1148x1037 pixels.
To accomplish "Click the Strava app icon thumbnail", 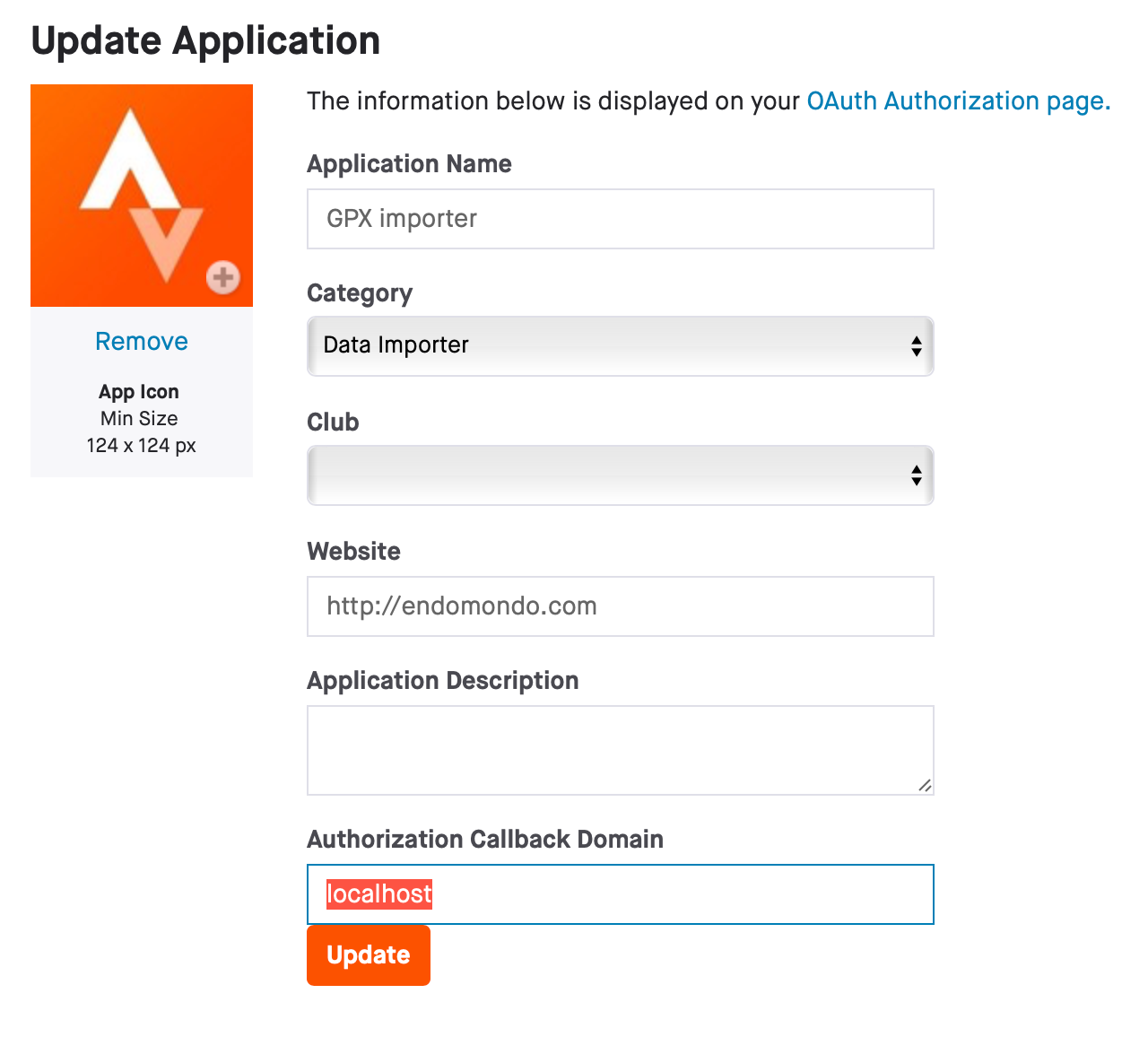I will 142,196.
